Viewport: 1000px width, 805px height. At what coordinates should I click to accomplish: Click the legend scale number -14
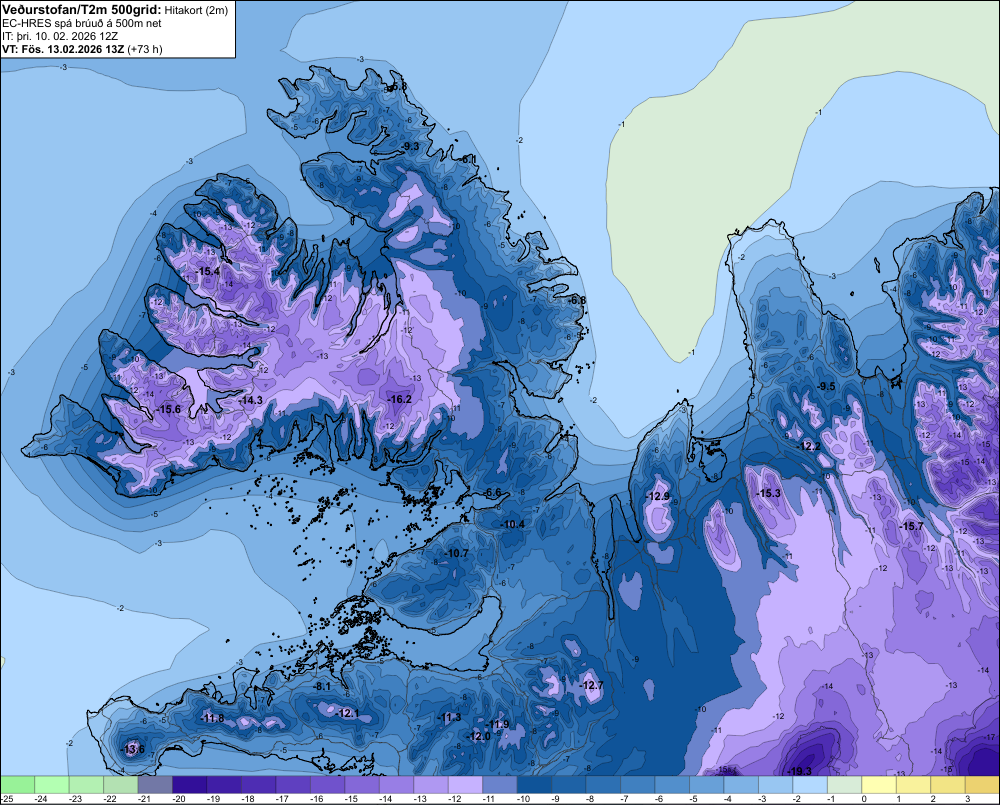pyautogui.click(x=387, y=799)
